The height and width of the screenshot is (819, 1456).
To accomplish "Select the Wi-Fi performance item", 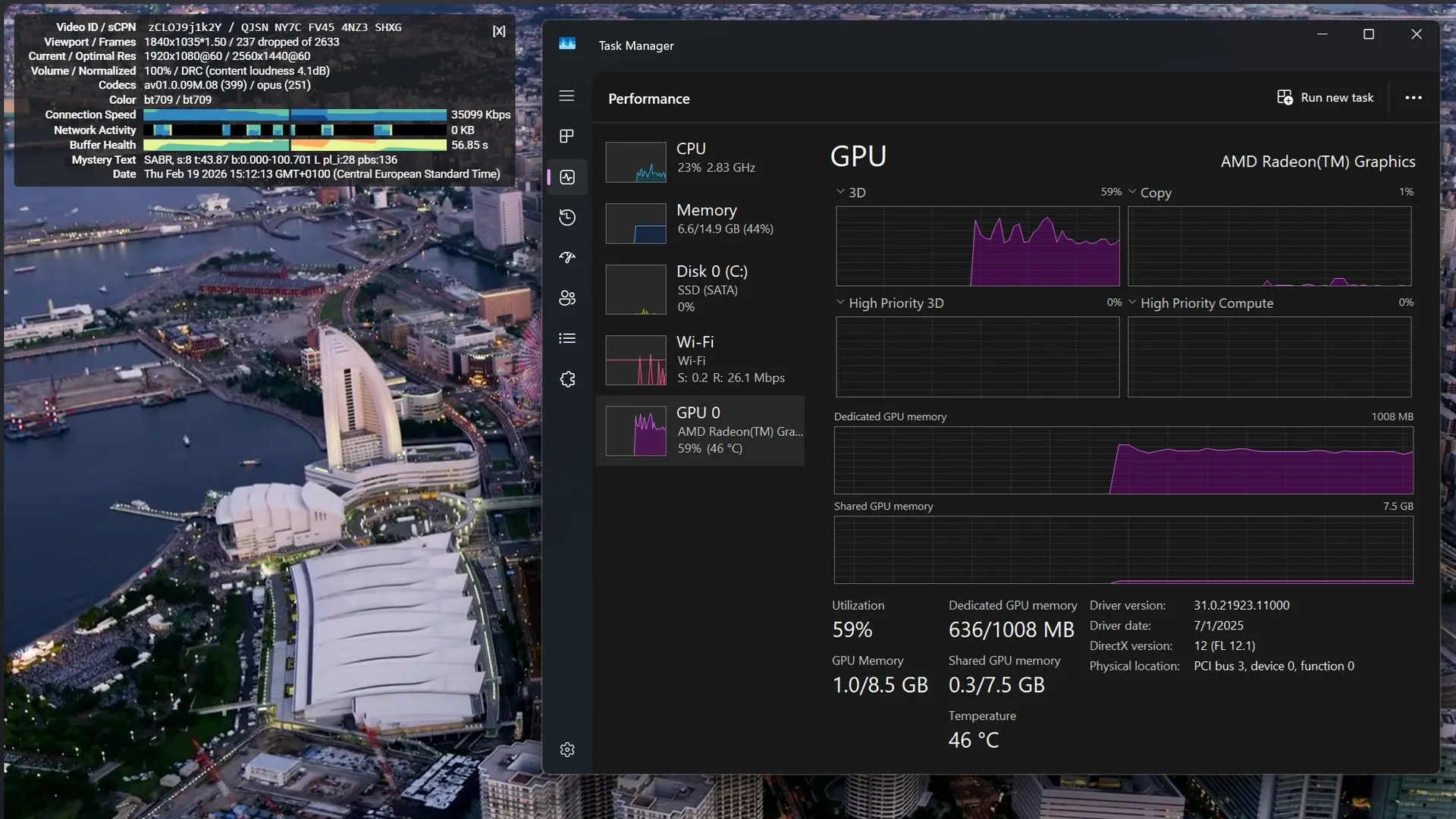I will coord(699,359).
